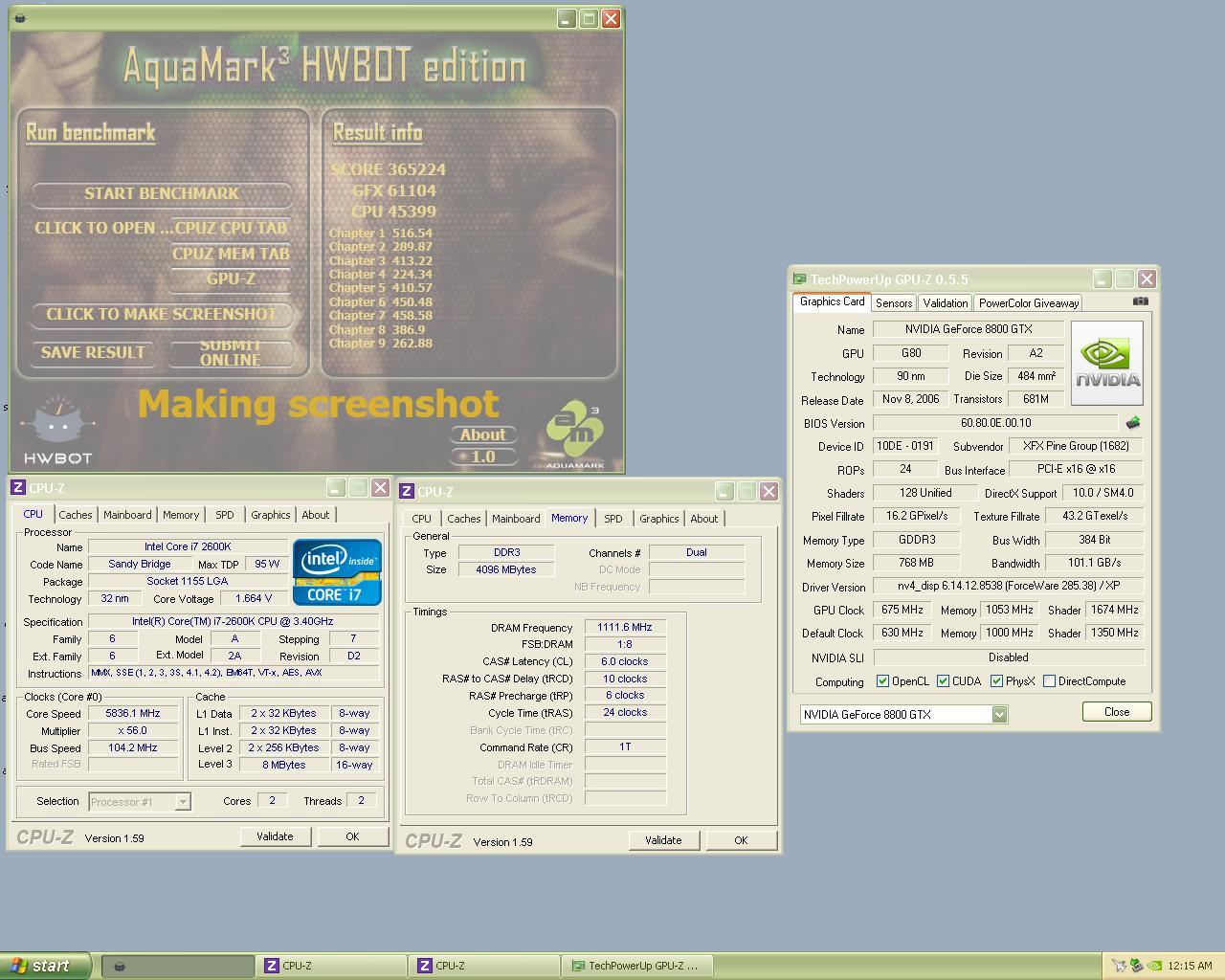
Task: Click SAVE RESULT in AquaMark
Action: point(93,352)
